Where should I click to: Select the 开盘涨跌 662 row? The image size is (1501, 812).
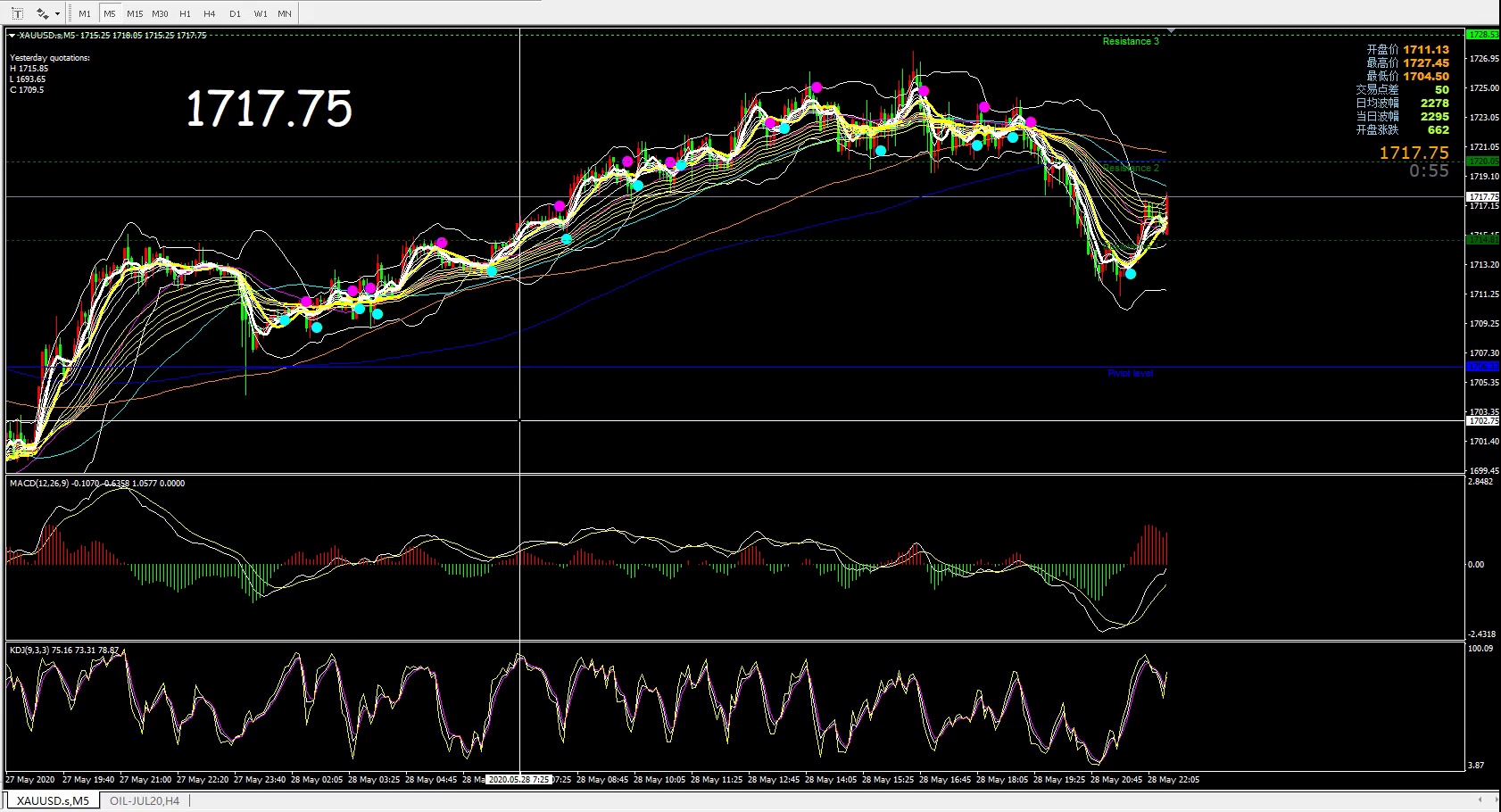(1402, 130)
